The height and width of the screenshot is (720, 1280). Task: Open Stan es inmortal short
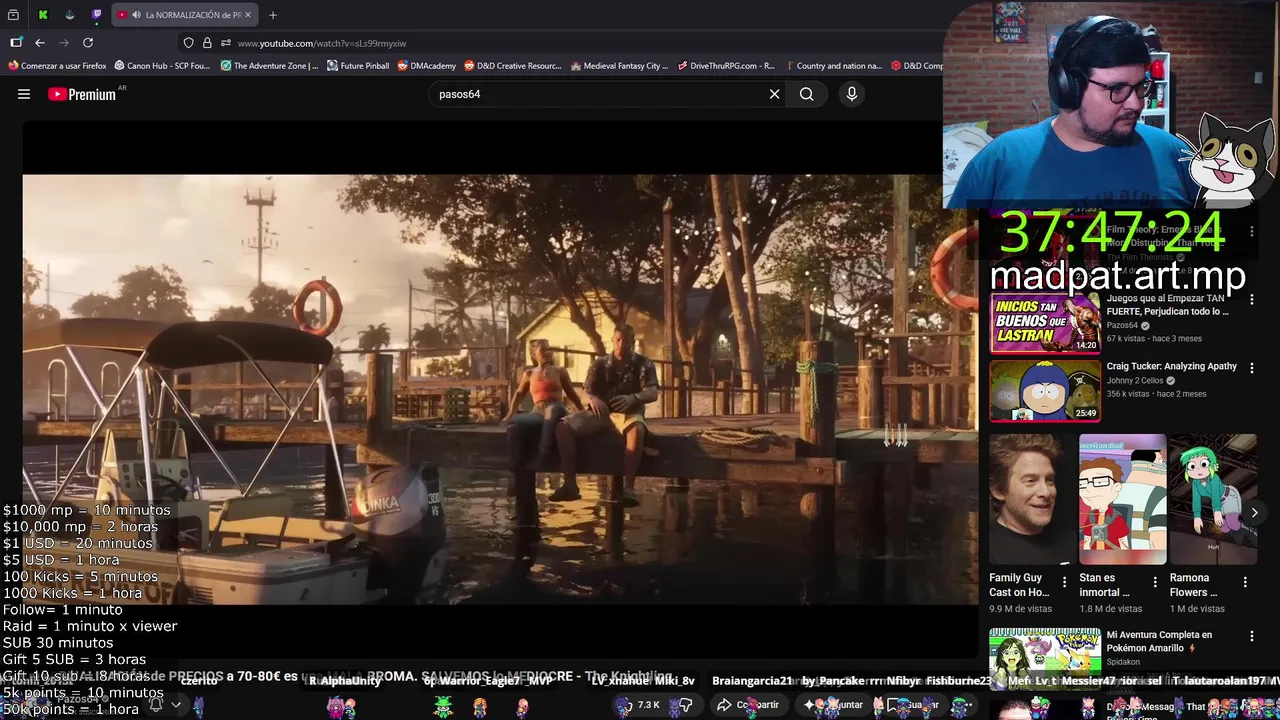point(1122,499)
